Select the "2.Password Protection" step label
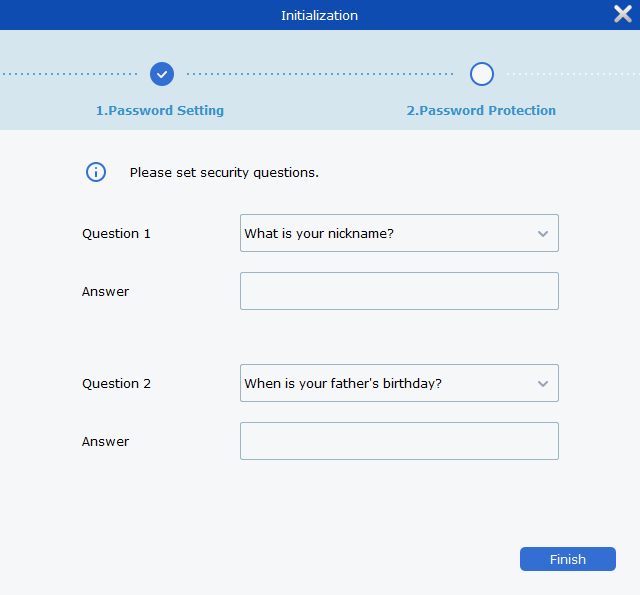 (x=481, y=111)
